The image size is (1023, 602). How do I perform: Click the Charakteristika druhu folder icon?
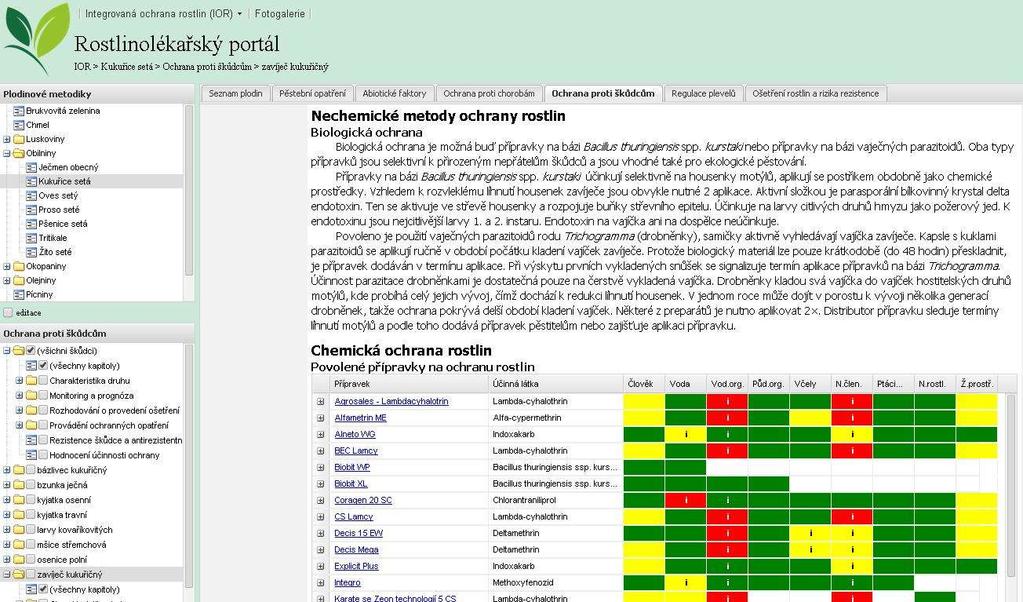click(x=31, y=381)
